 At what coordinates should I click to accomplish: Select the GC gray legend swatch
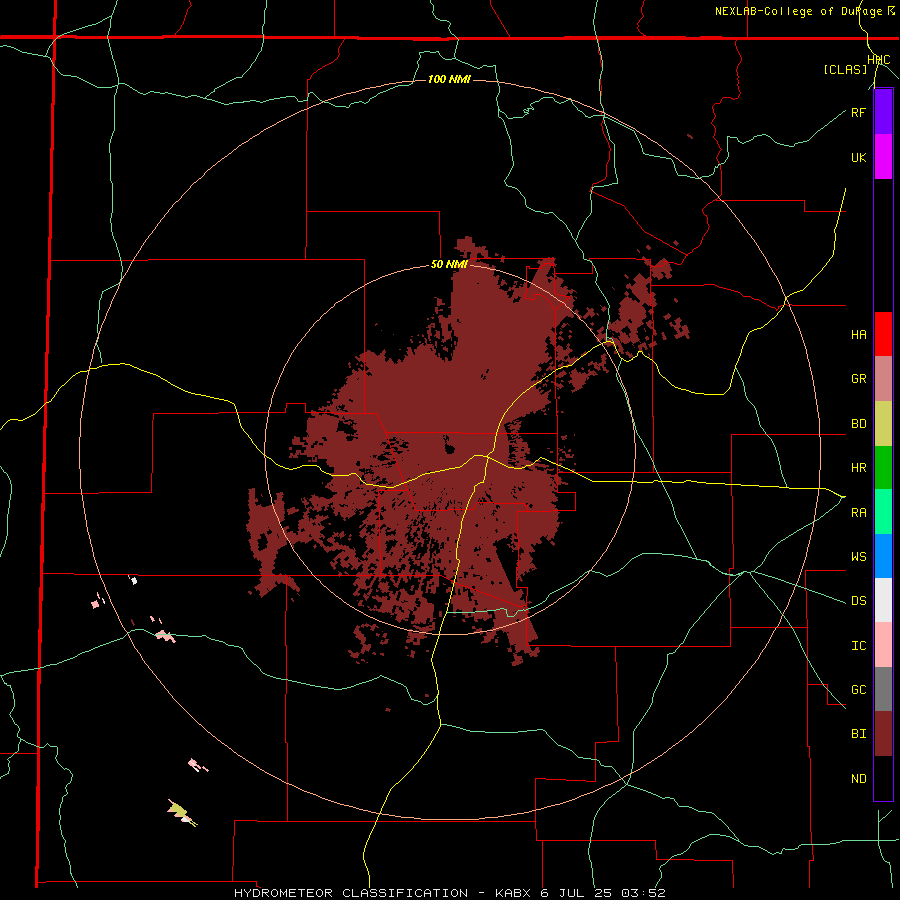tap(883, 689)
